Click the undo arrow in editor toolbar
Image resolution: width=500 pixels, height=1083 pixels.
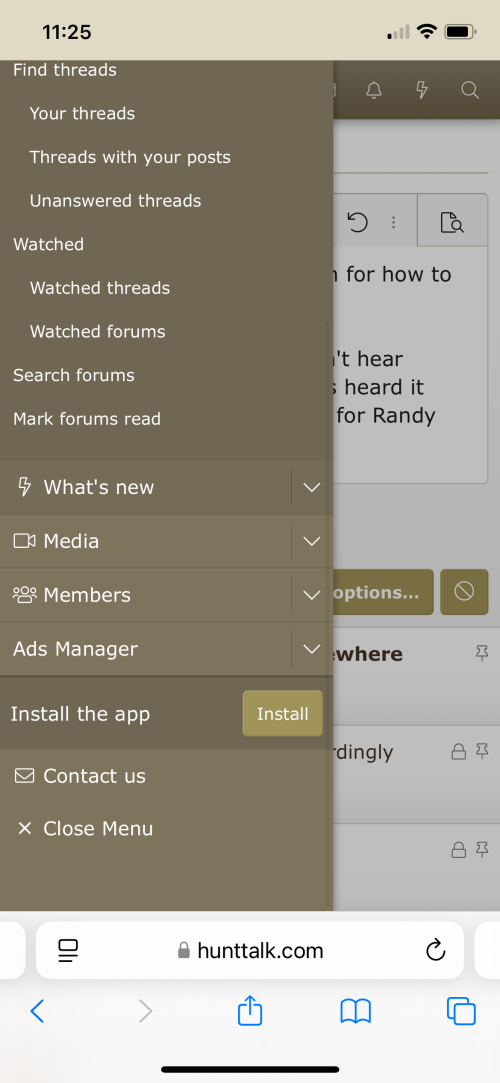(357, 222)
